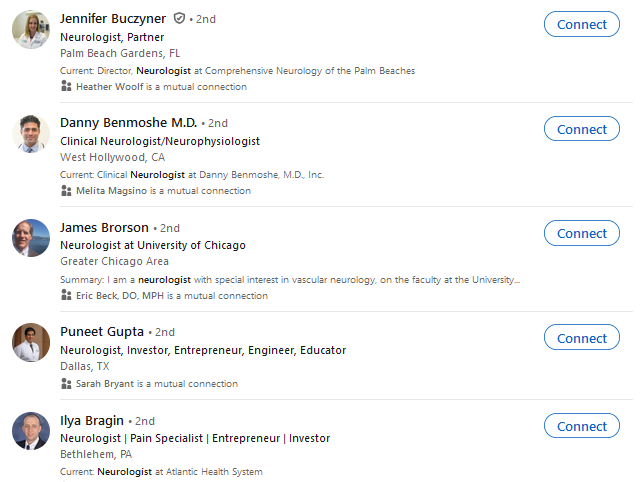Visit James Brorson's profile via name
This screenshot has width=642, height=482.
[104, 227]
